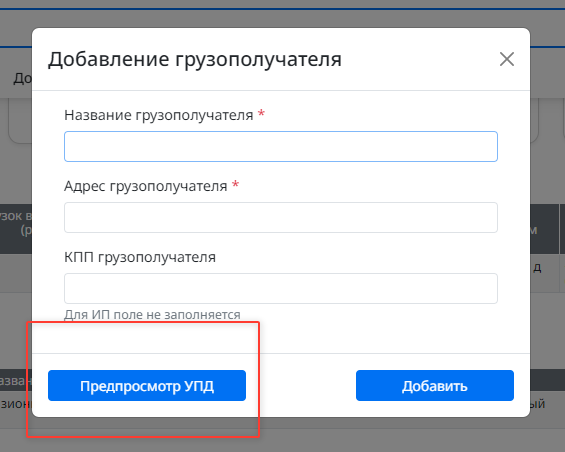Click the hint Для ИП поле не заполняется
The image size is (565, 452).
(x=152, y=315)
